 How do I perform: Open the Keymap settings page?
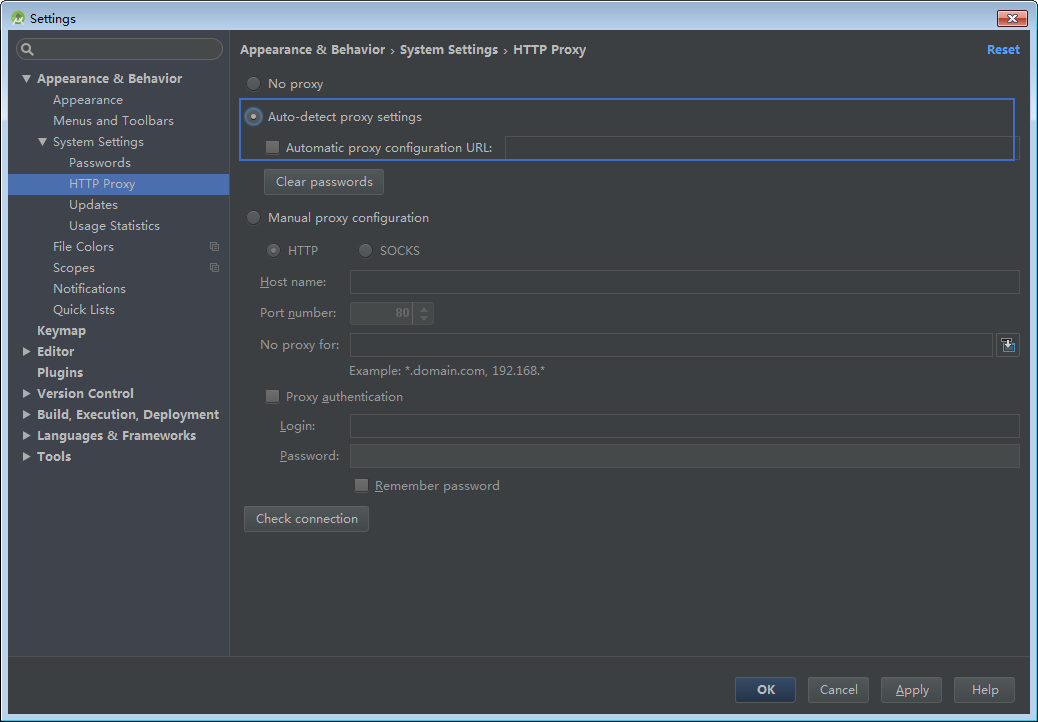click(61, 331)
